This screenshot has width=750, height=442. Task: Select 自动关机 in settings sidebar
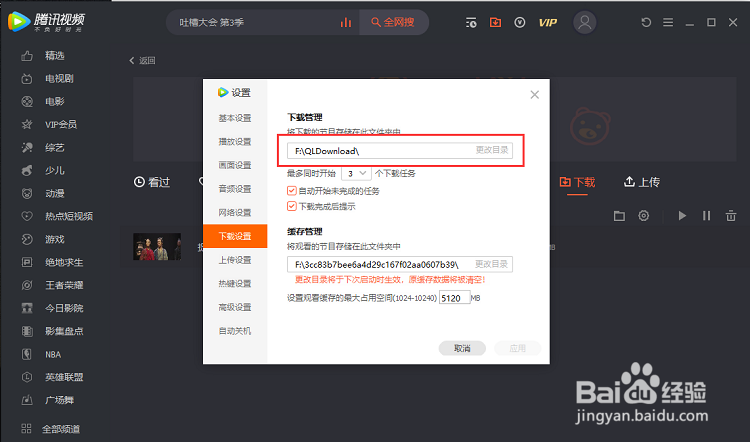[235, 331]
